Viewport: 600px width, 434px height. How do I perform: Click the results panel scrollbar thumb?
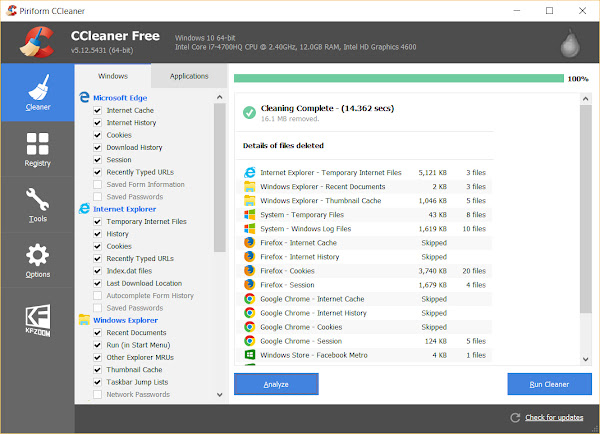pyautogui.click(x=585, y=209)
